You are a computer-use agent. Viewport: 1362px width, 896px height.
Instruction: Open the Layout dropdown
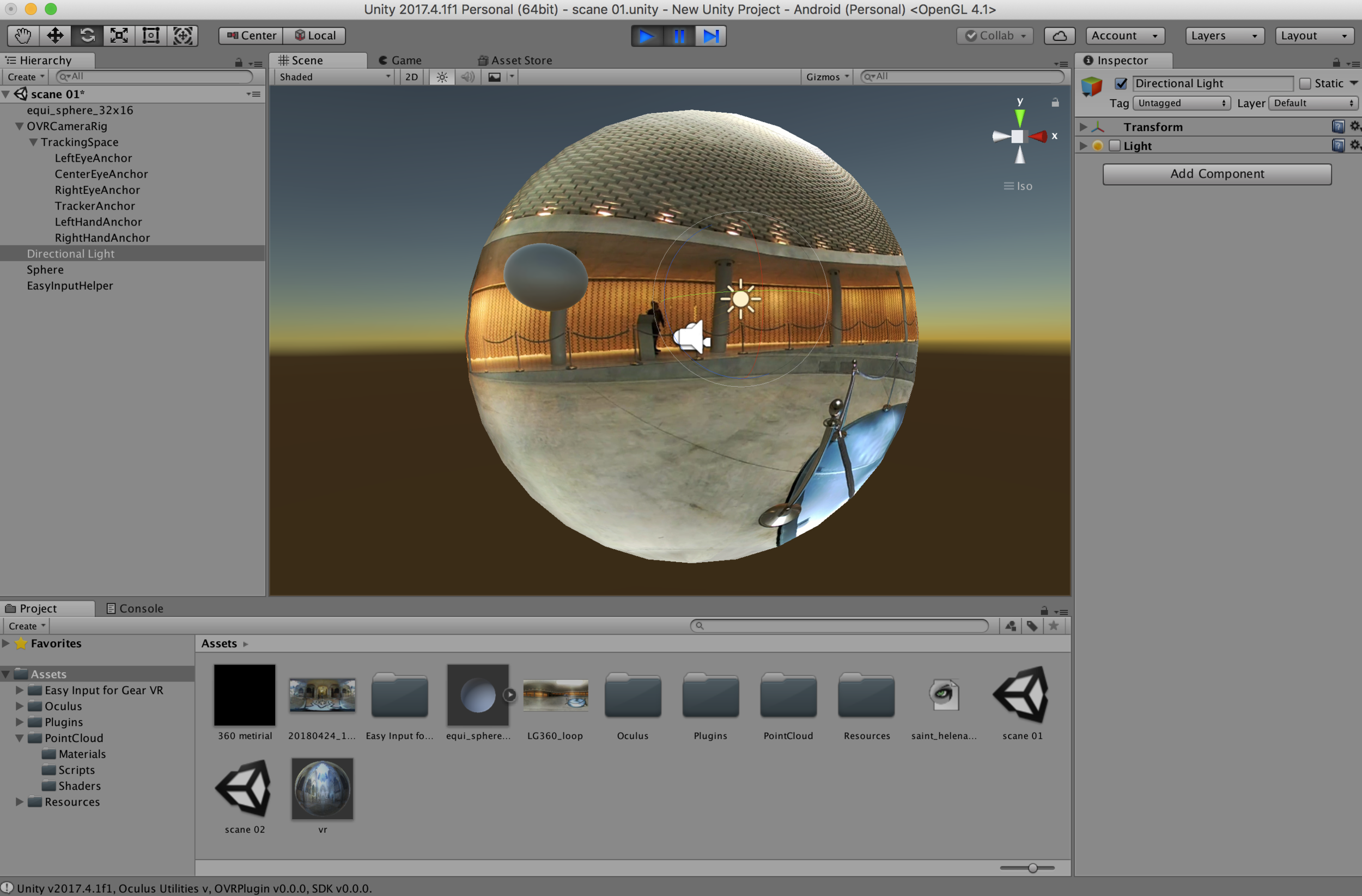click(x=1314, y=35)
